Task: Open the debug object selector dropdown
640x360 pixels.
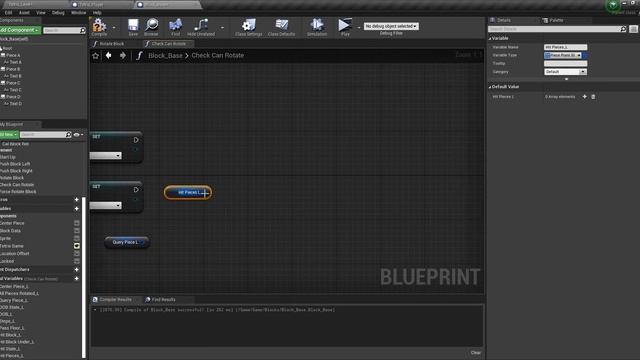Action: pos(391,26)
